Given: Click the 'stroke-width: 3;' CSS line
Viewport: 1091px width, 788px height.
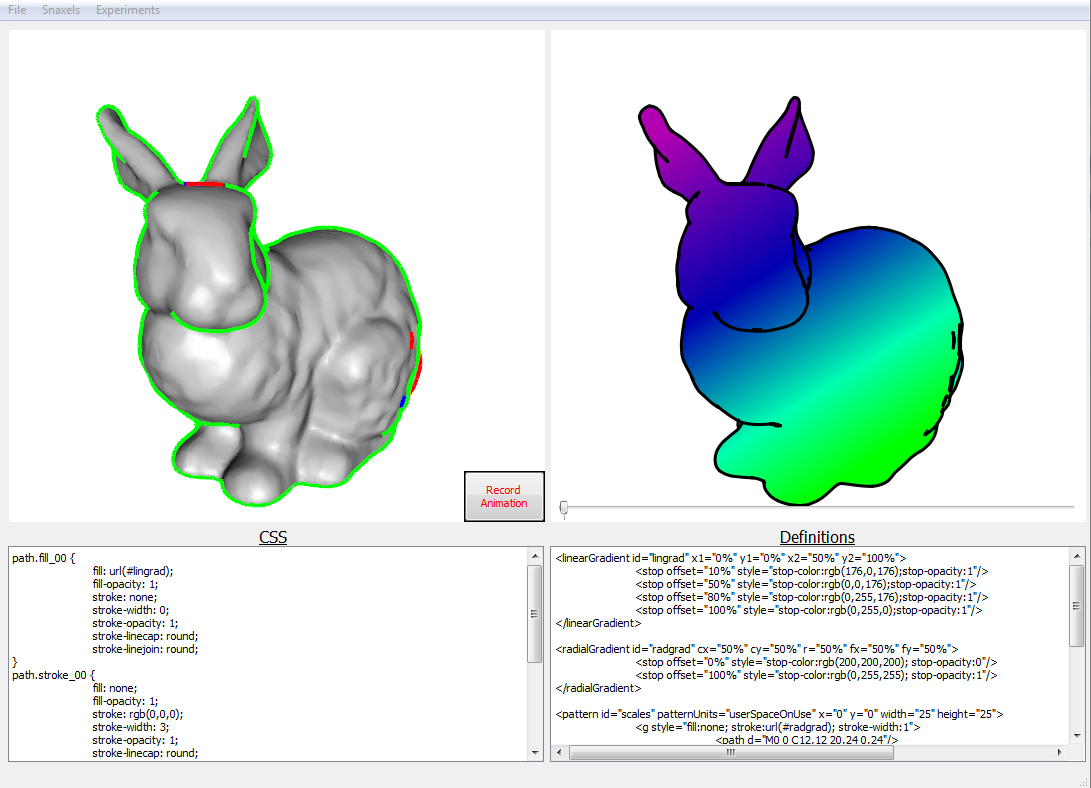Looking at the screenshot, I should point(130,727).
